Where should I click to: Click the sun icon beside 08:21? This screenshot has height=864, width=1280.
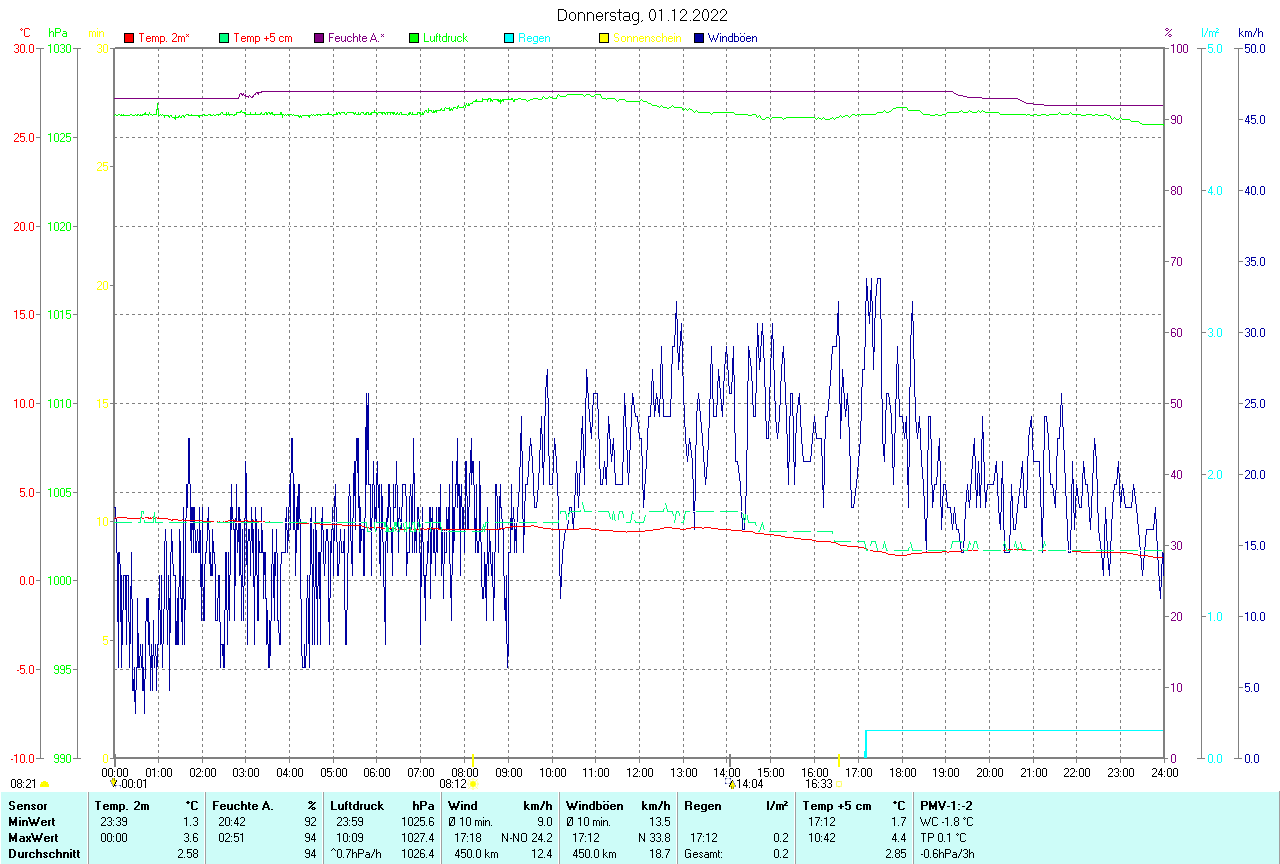45,785
